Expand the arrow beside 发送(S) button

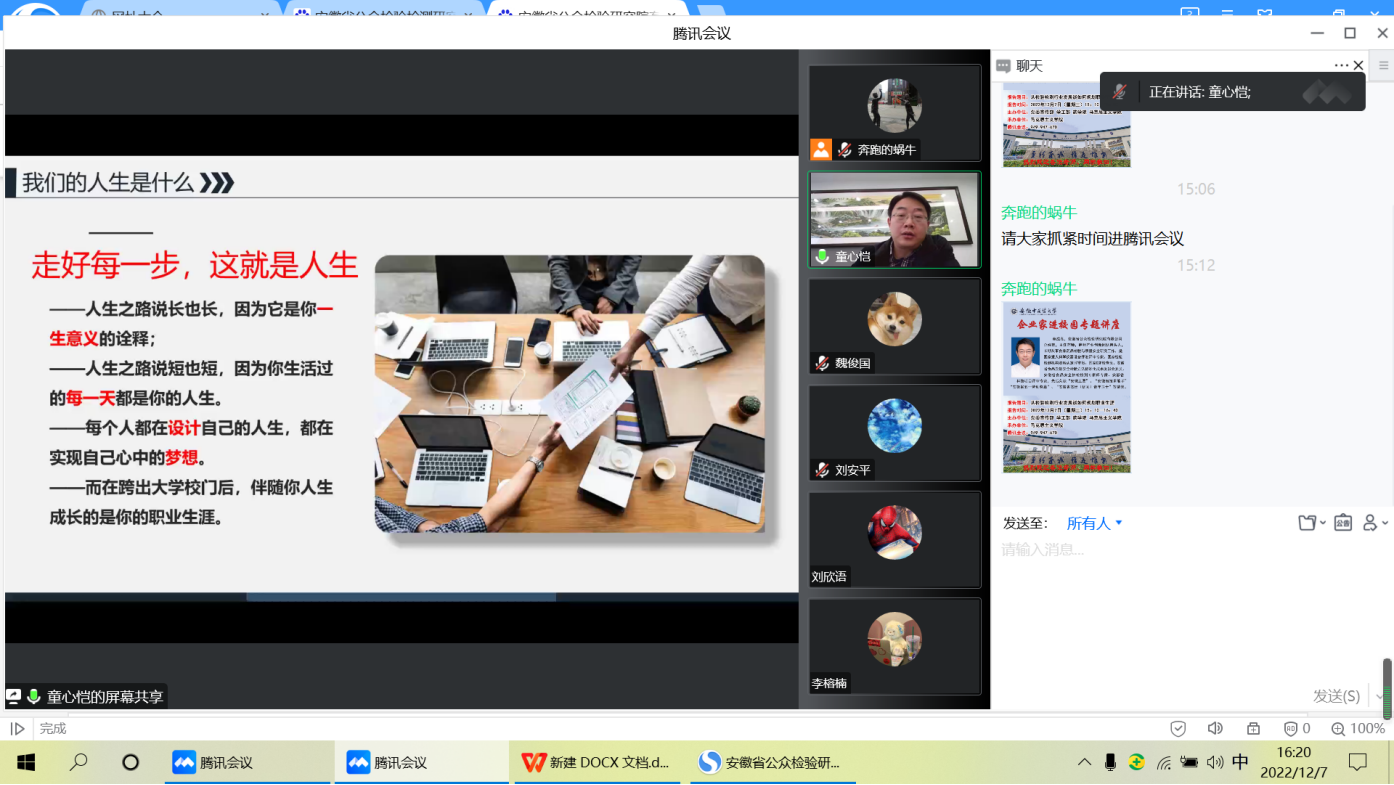(1379, 696)
